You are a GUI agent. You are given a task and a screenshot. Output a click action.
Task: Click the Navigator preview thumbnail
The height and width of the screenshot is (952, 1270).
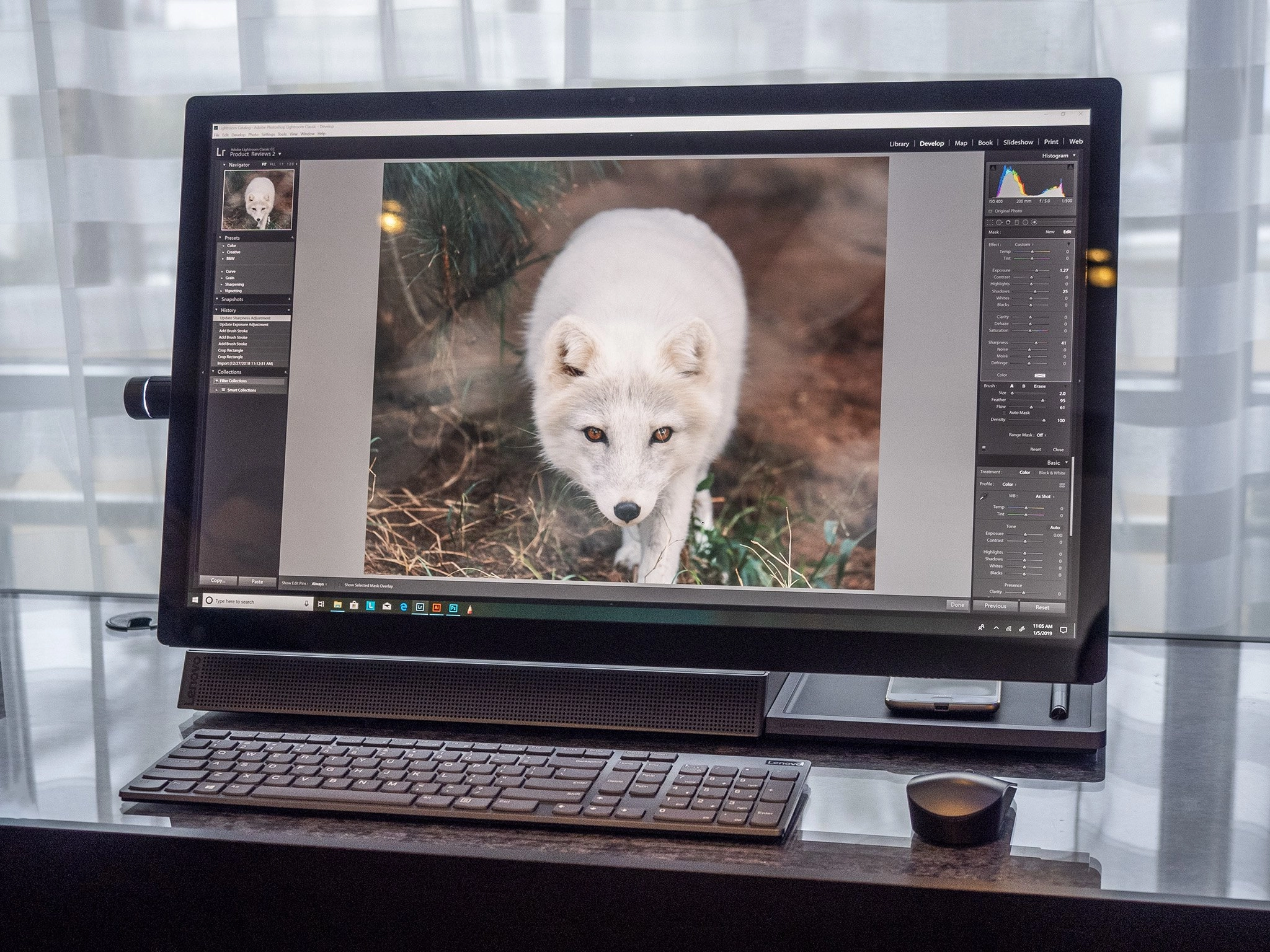point(258,200)
